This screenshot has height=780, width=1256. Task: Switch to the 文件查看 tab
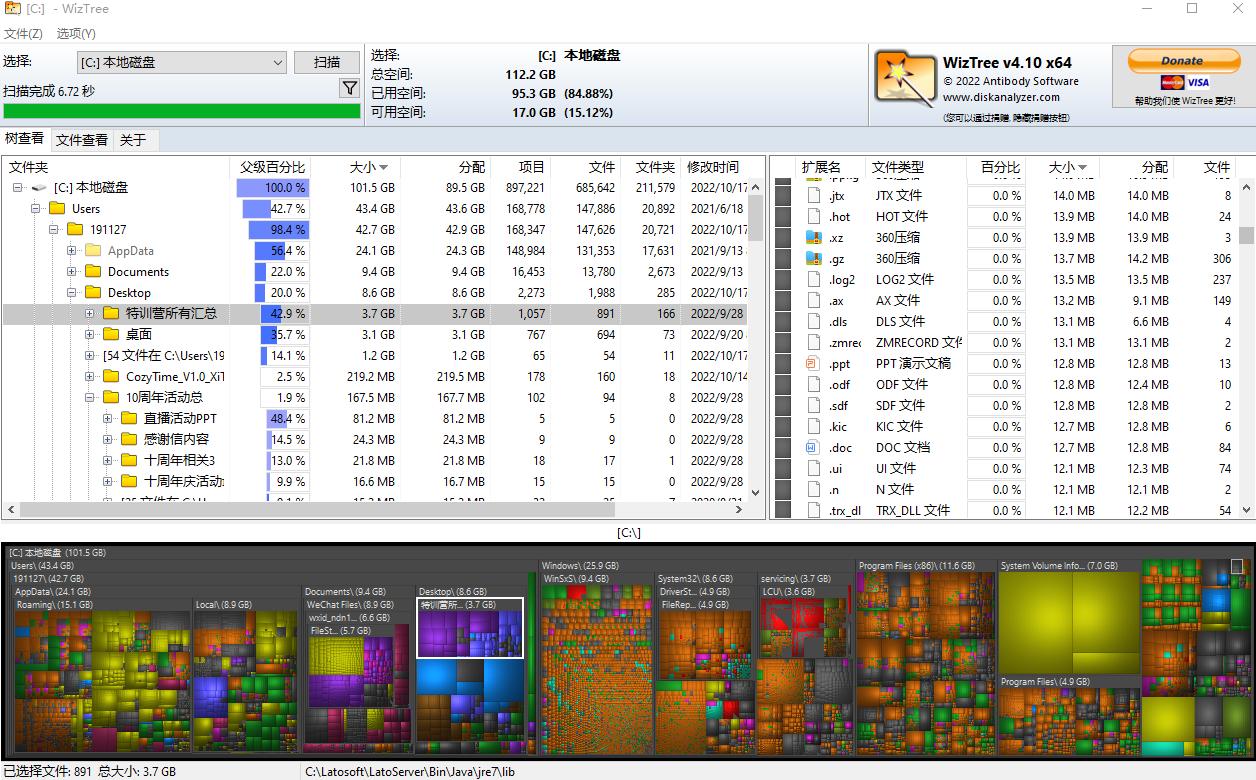(x=84, y=139)
